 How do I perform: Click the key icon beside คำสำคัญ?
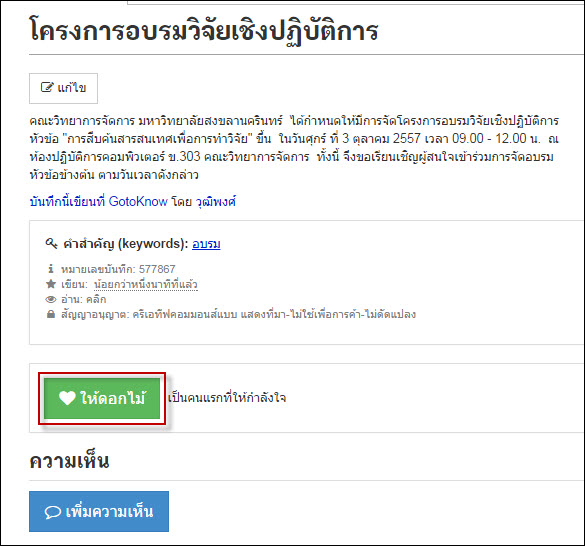(x=51, y=244)
